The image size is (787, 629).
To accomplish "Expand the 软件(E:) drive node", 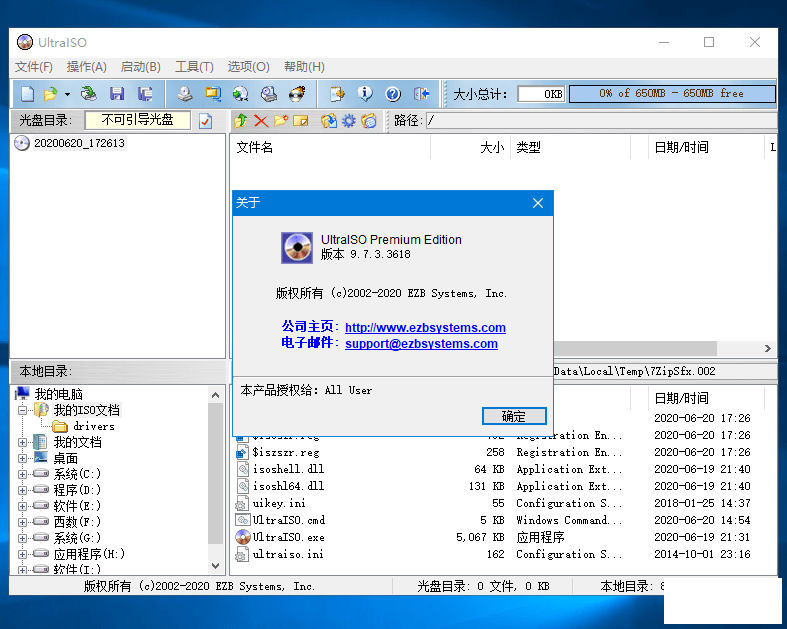I will (x=22, y=506).
